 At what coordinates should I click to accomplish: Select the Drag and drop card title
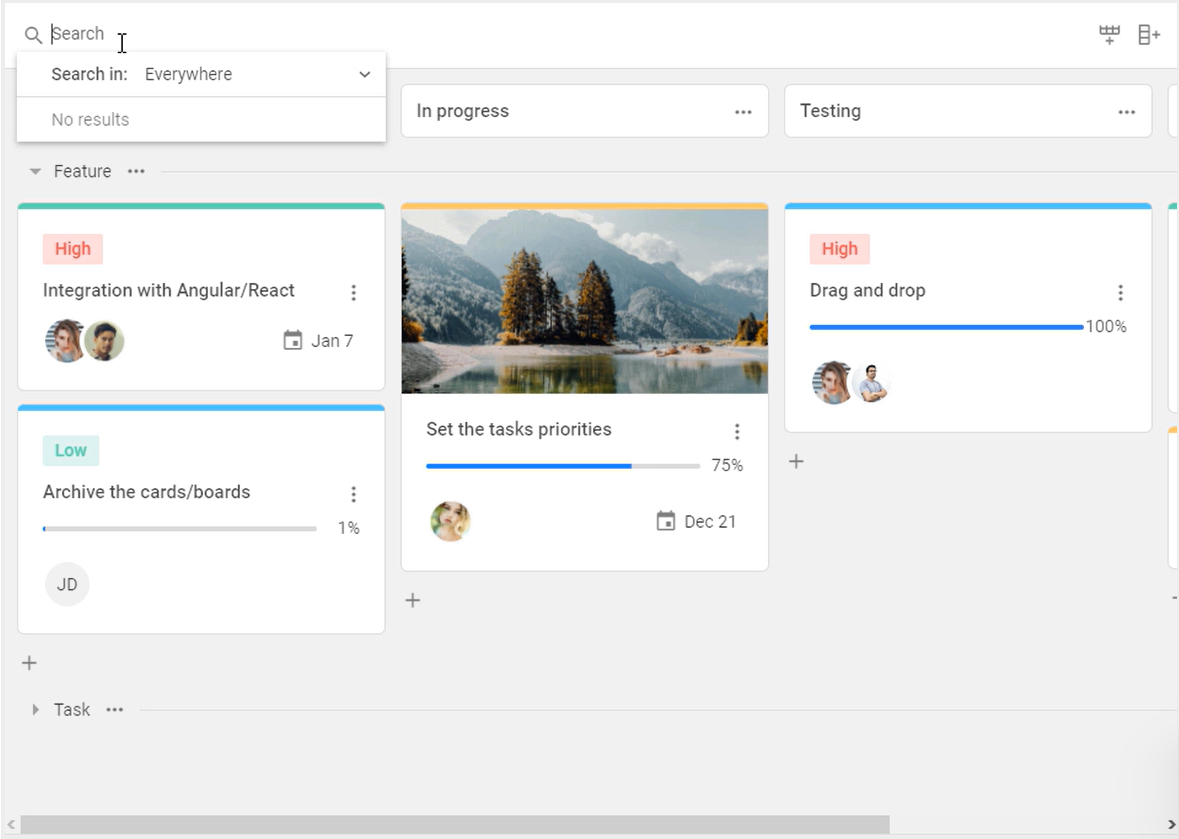(x=867, y=290)
